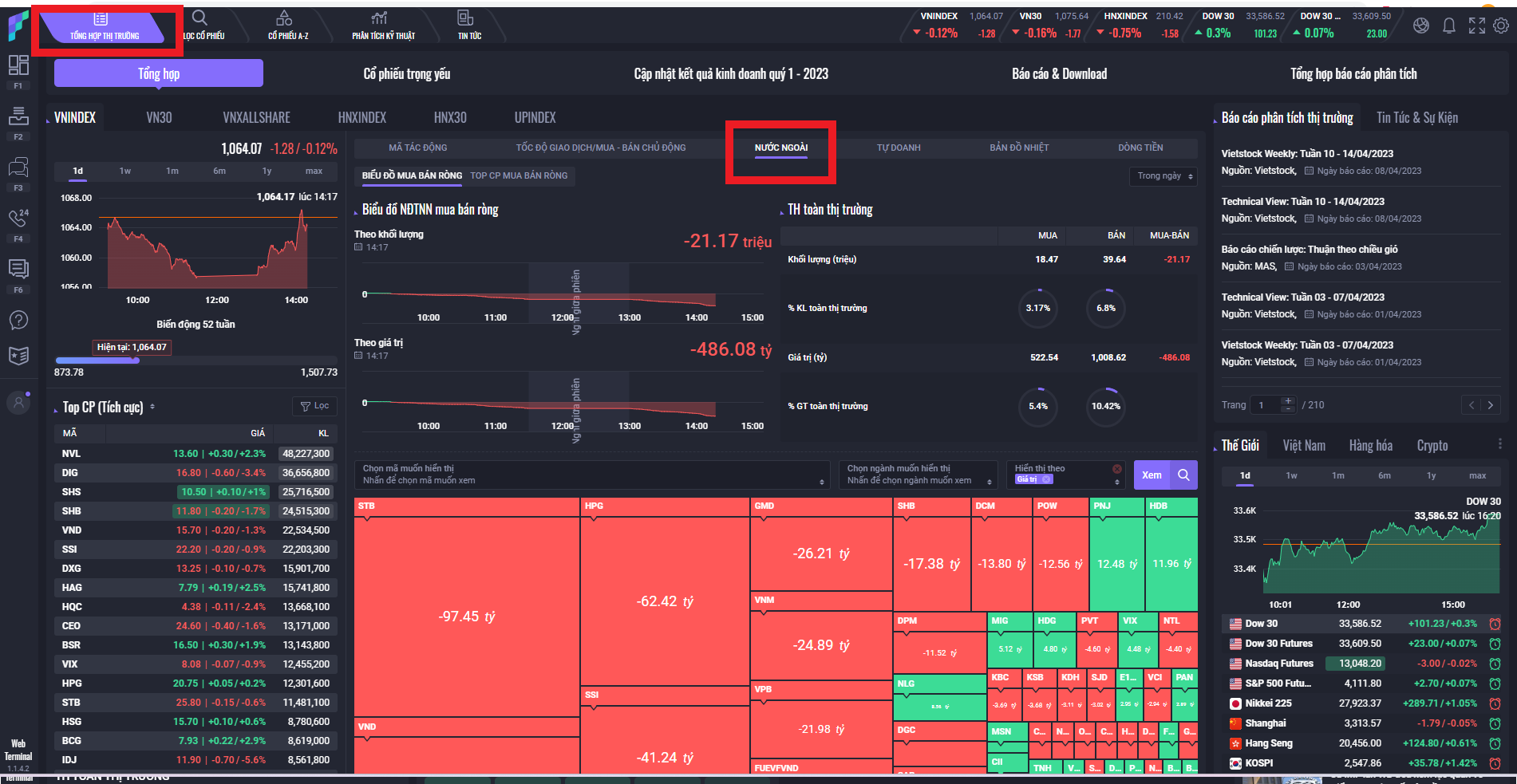The width and height of the screenshot is (1517, 784).
Task: Toggle the alert clock for Nikkei 225
Action: tap(1495, 703)
